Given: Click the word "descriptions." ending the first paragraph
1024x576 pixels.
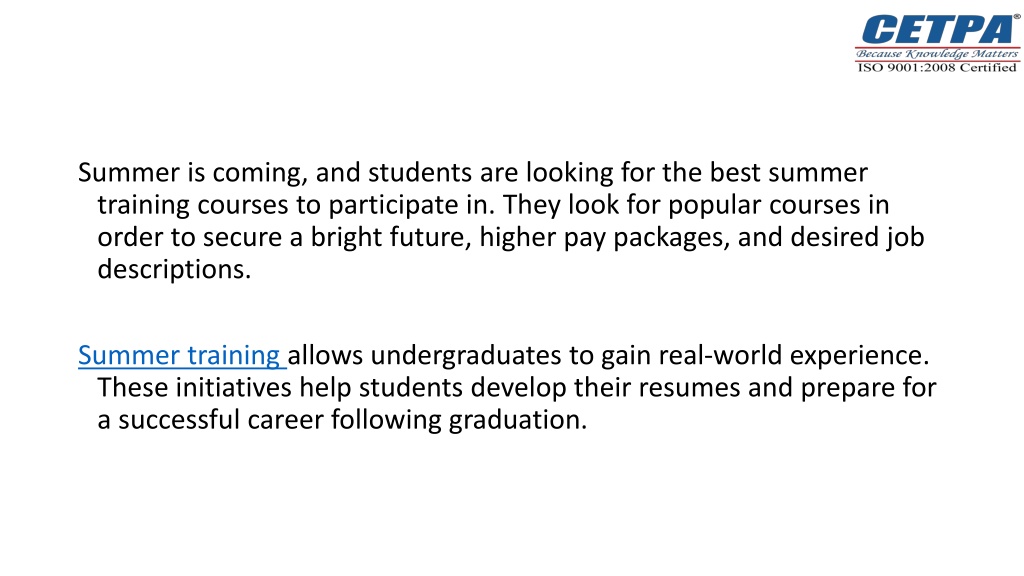Looking at the screenshot, I should point(174,269).
